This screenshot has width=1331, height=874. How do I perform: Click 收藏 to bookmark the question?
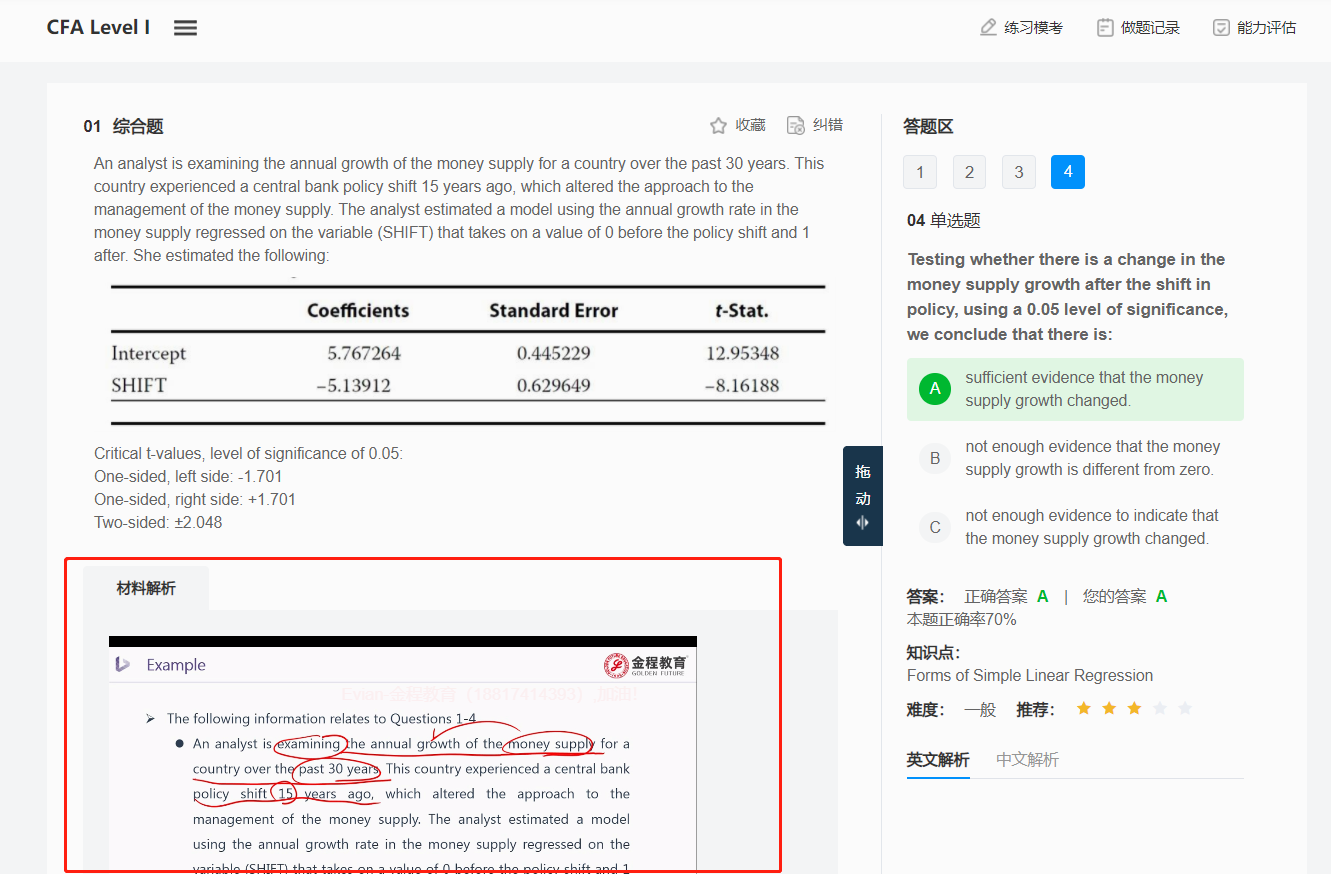point(750,125)
